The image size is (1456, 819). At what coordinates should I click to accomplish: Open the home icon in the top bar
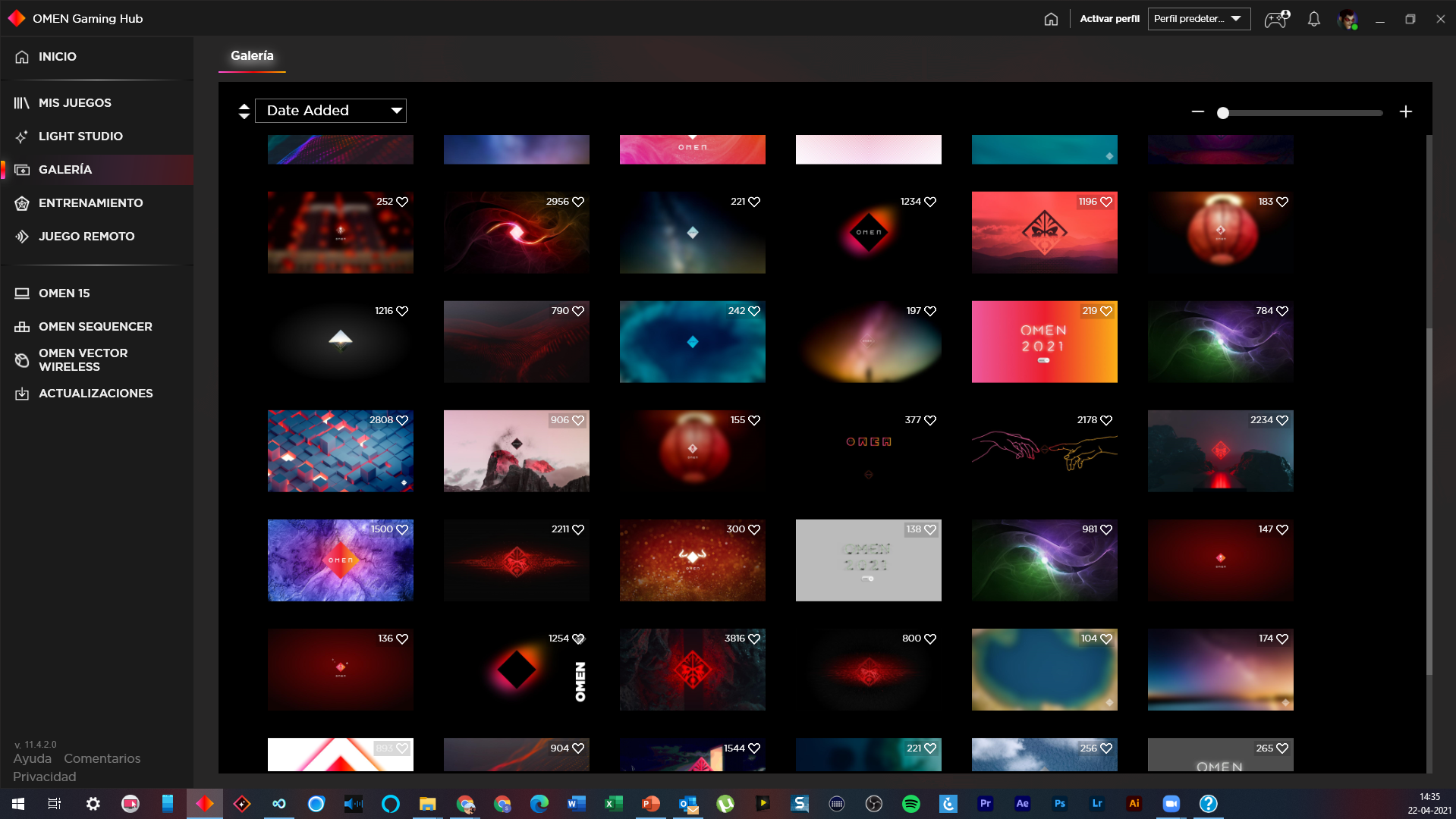pos(1051,19)
